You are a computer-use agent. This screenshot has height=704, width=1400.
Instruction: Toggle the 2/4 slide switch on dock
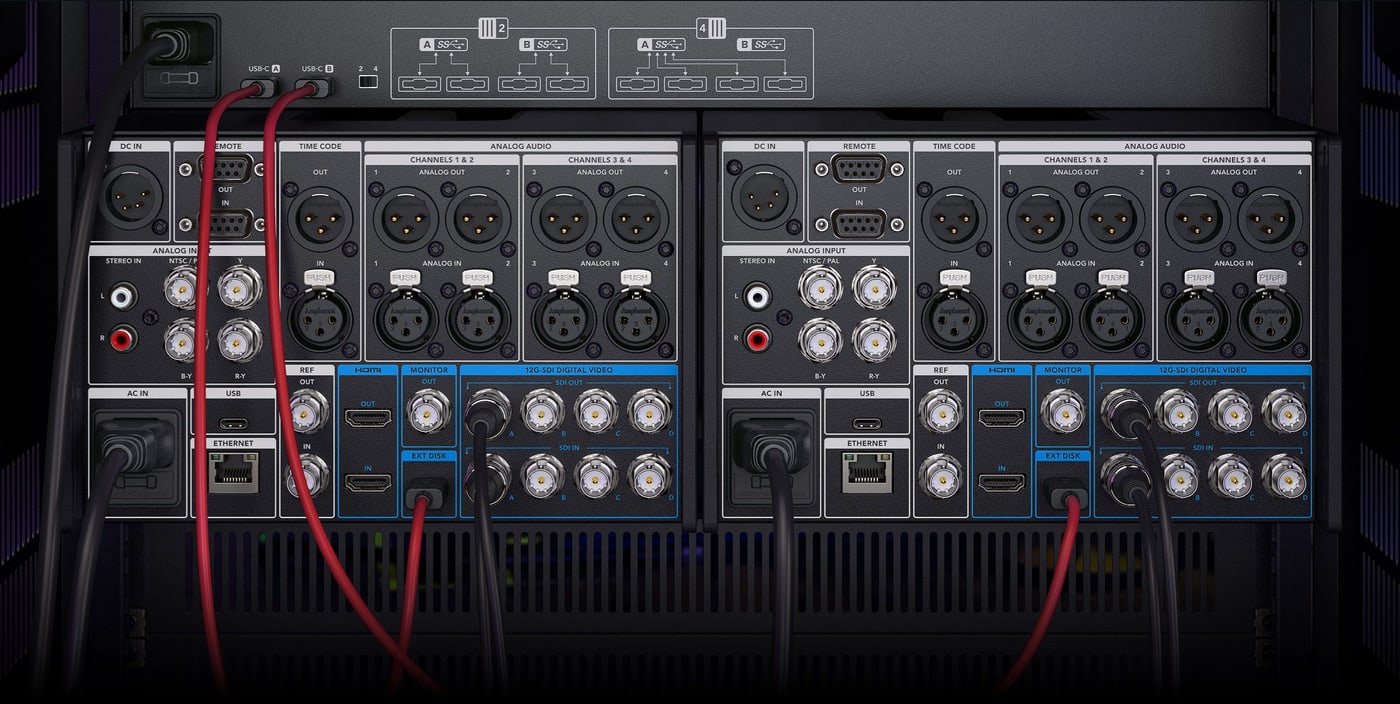368,81
